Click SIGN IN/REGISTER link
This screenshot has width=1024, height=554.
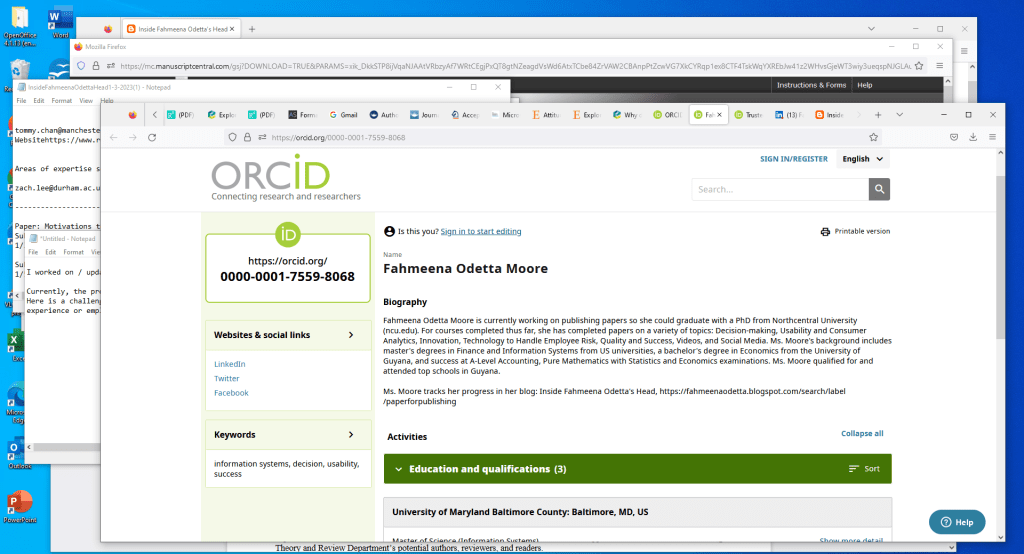pos(793,159)
